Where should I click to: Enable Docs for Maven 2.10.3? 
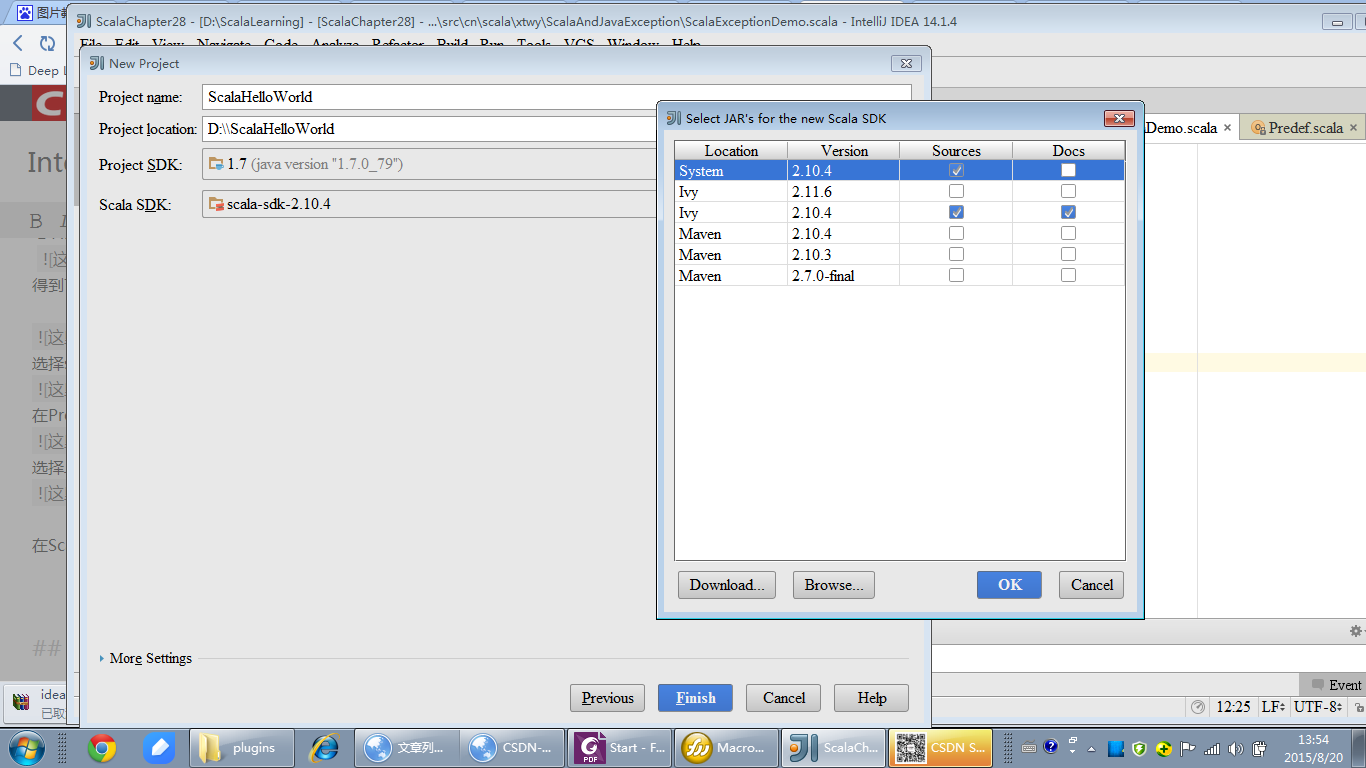(x=1069, y=255)
